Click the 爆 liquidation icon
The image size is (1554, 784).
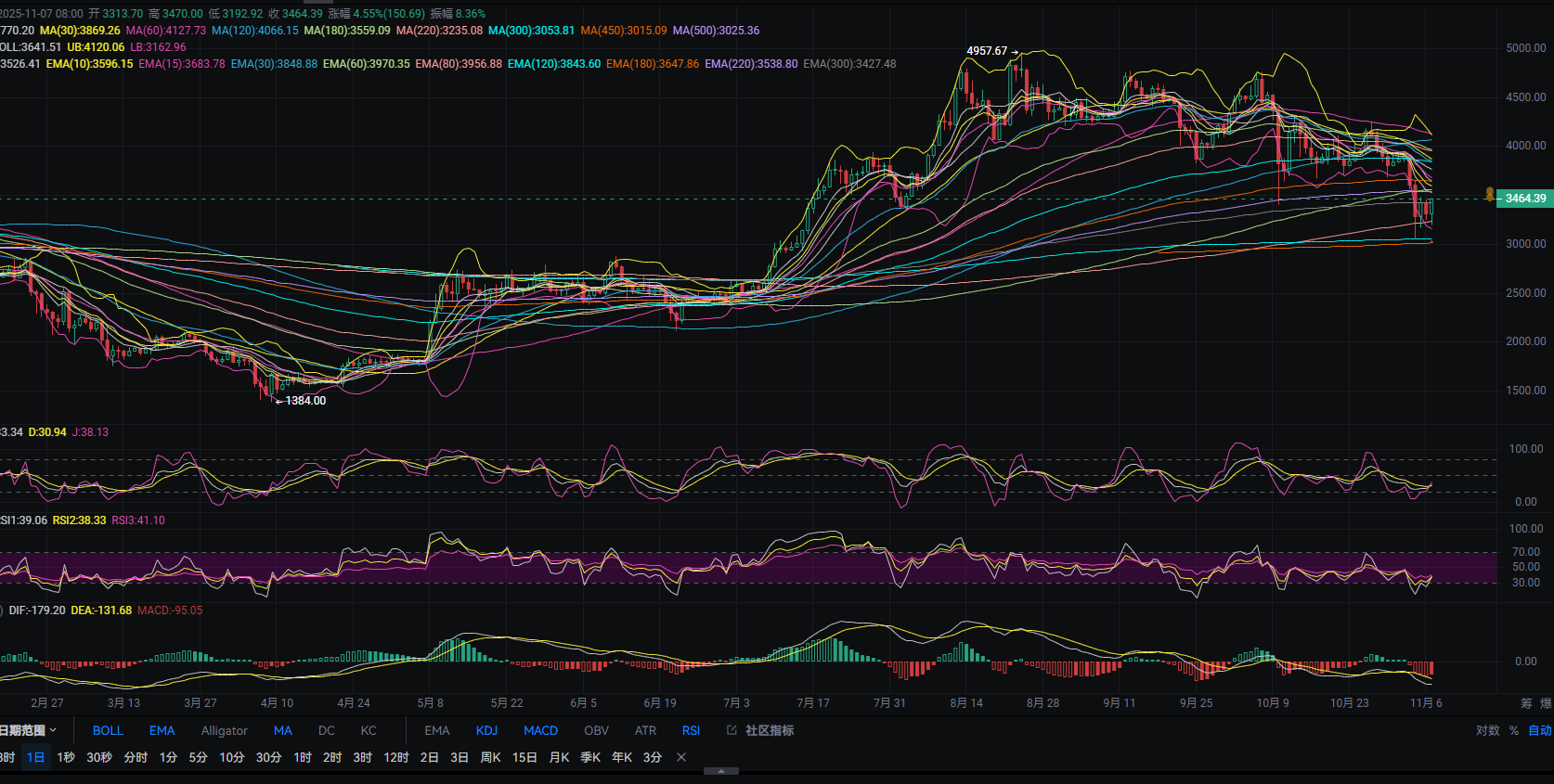click(x=1547, y=703)
